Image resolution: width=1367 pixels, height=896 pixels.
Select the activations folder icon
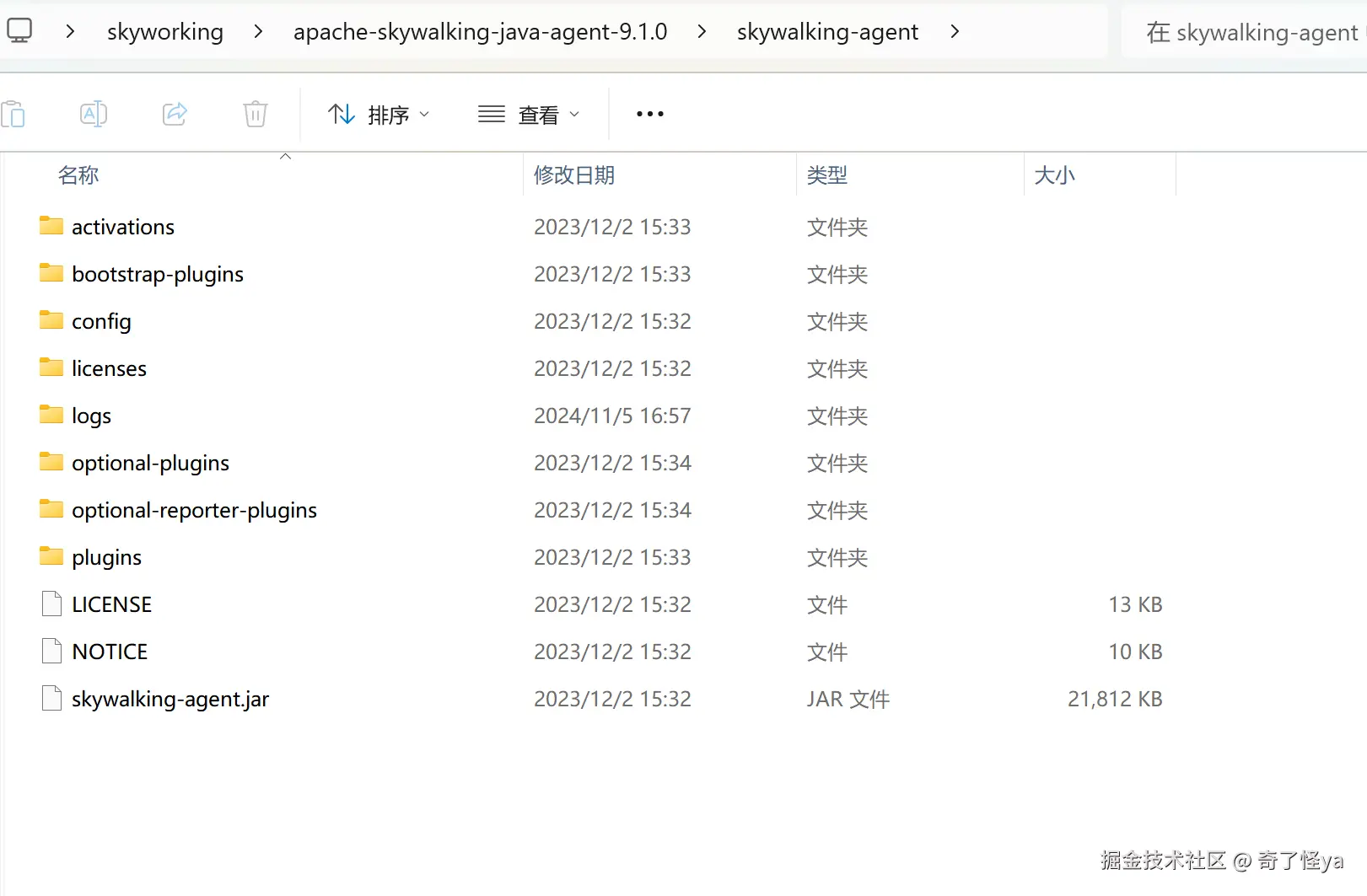pos(51,226)
